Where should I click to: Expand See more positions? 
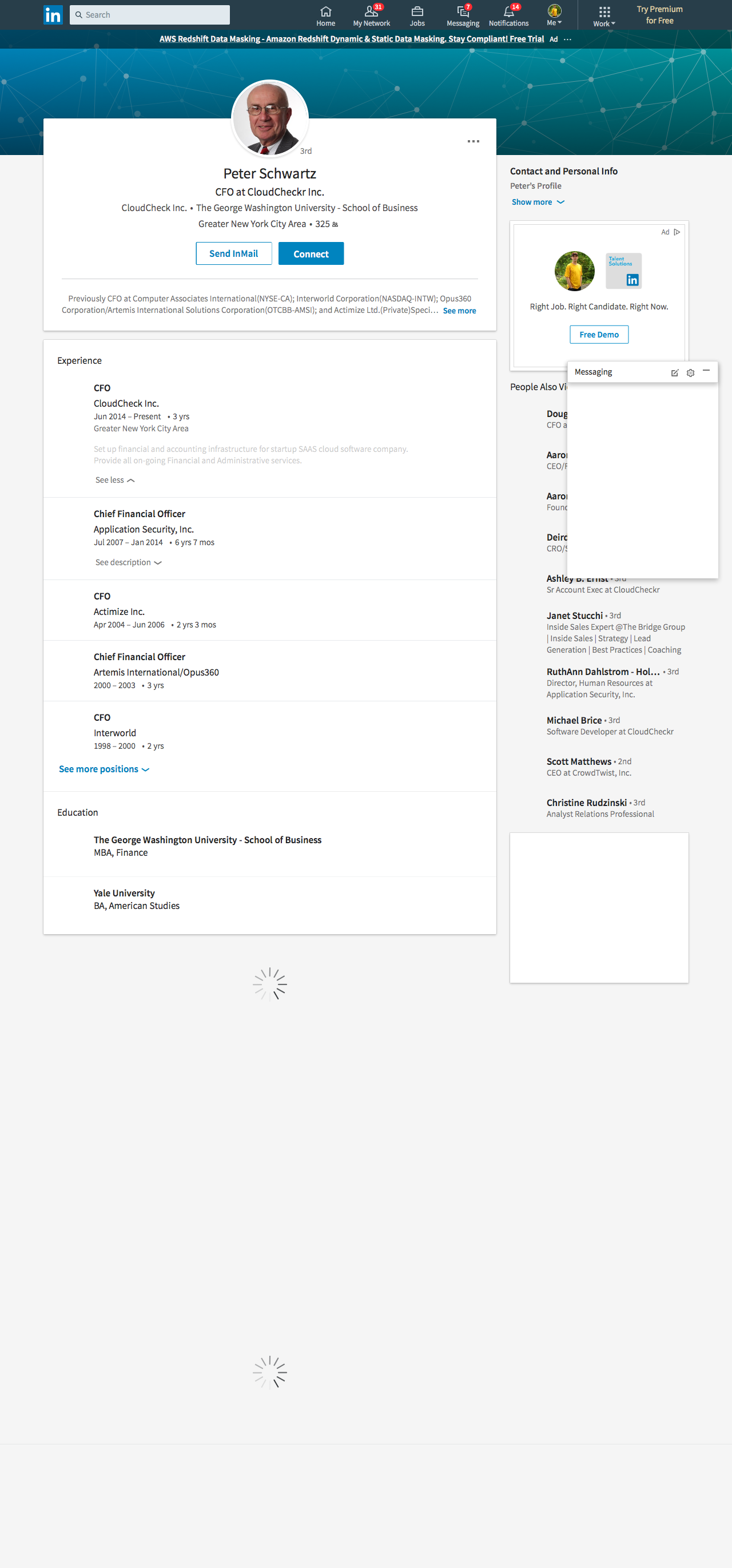[x=104, y=769]
